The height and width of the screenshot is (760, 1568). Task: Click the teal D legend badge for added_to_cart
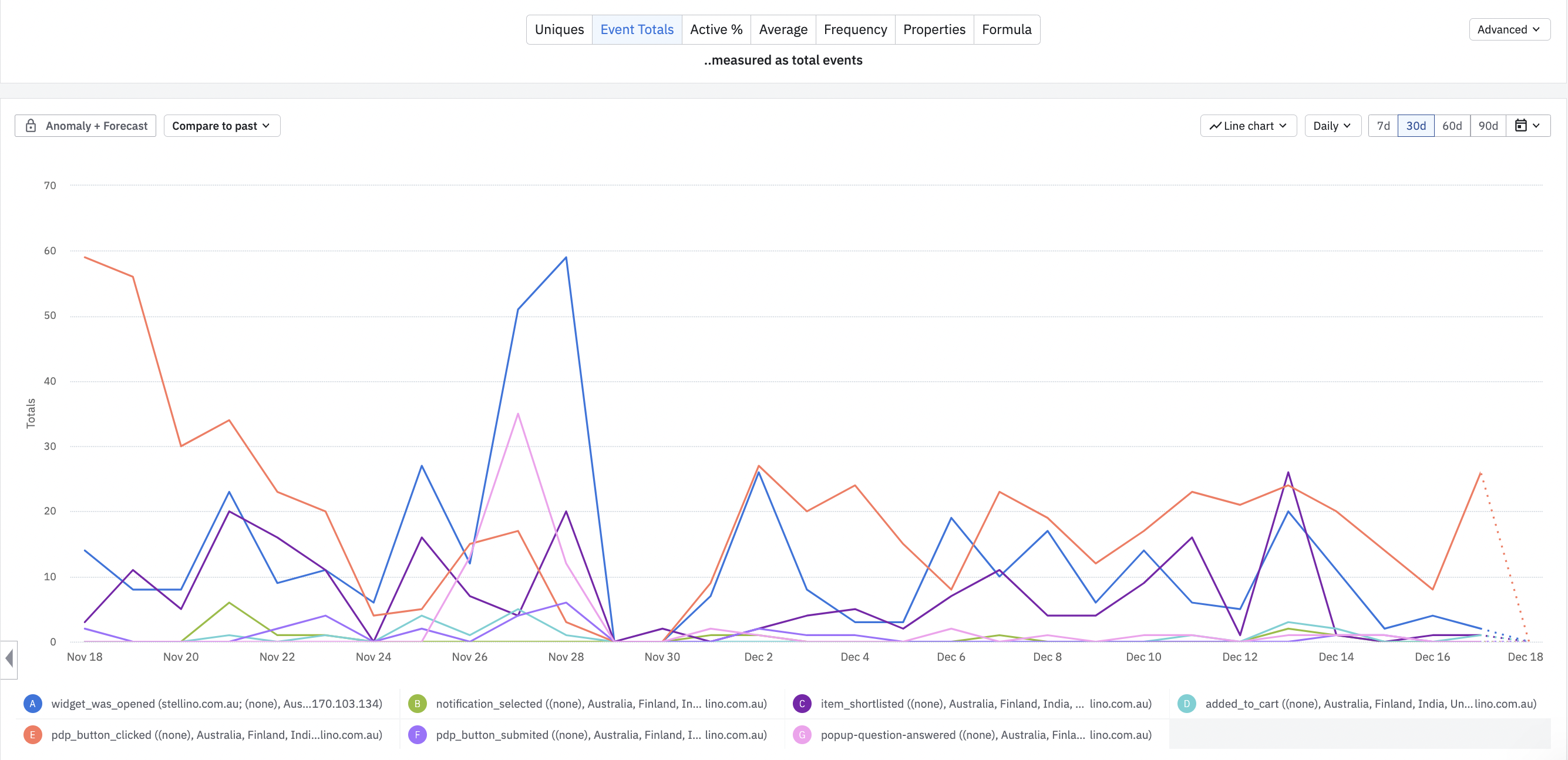click(1186, 704)
